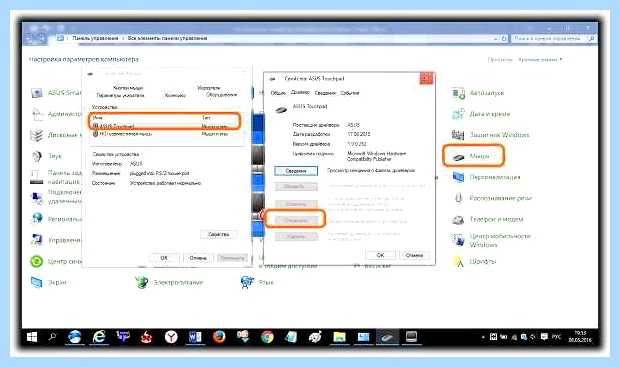Open Общие tab in ASUS Touchpad properties

[x=278, y=93]
